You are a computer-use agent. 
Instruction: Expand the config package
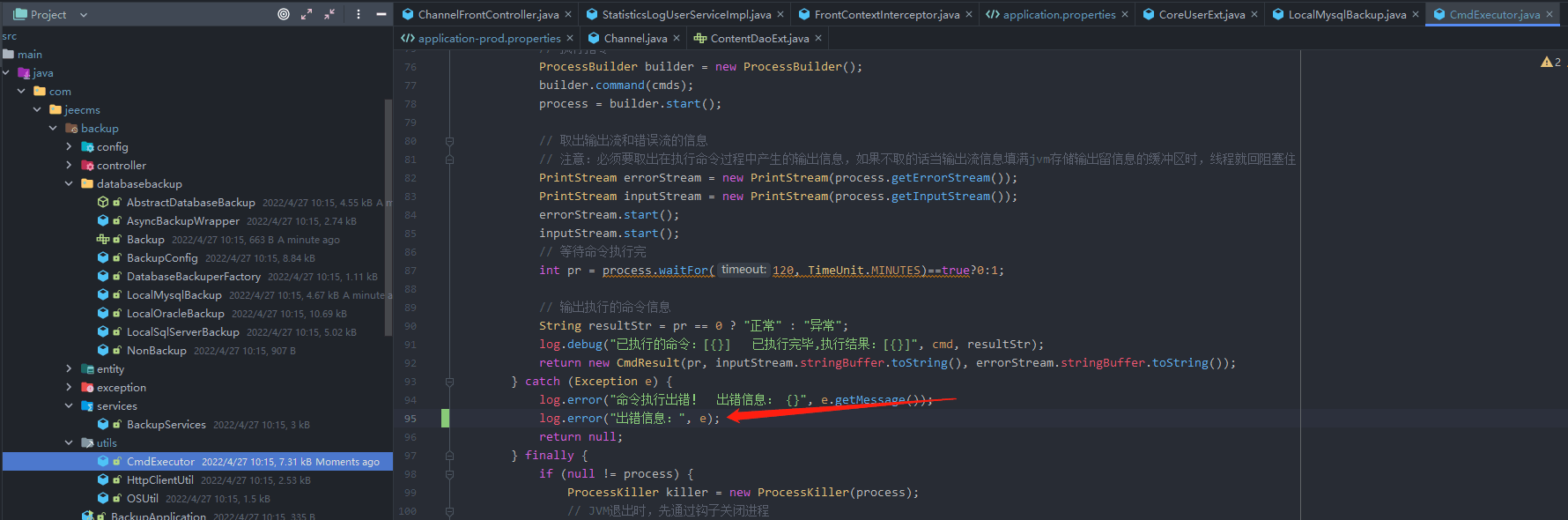69,146
